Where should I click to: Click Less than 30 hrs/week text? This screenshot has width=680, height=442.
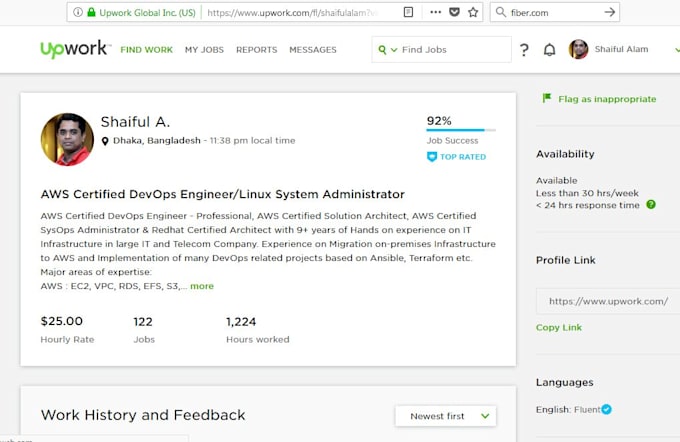pyautogui.click(x=587, y=193)
